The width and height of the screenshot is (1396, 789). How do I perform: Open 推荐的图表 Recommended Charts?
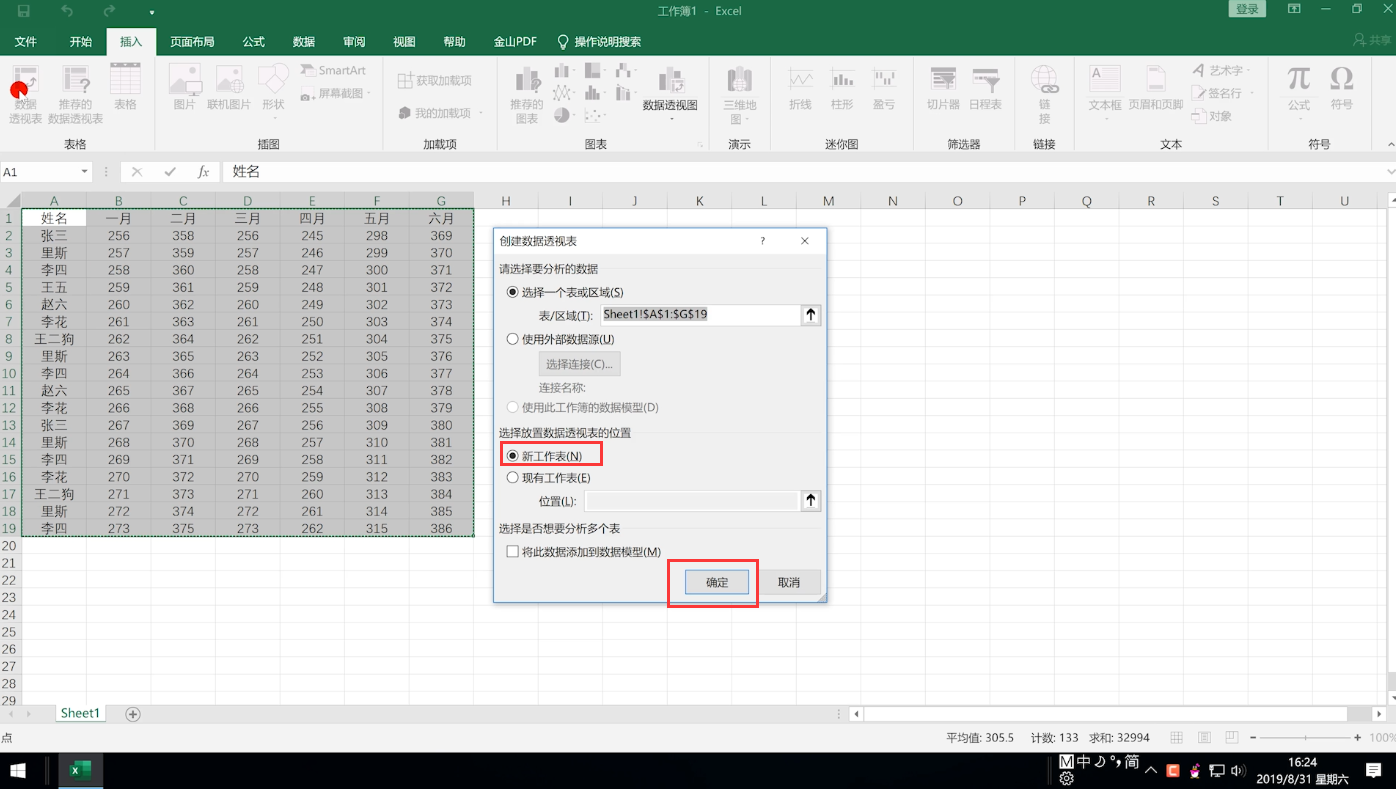[527, 95]
